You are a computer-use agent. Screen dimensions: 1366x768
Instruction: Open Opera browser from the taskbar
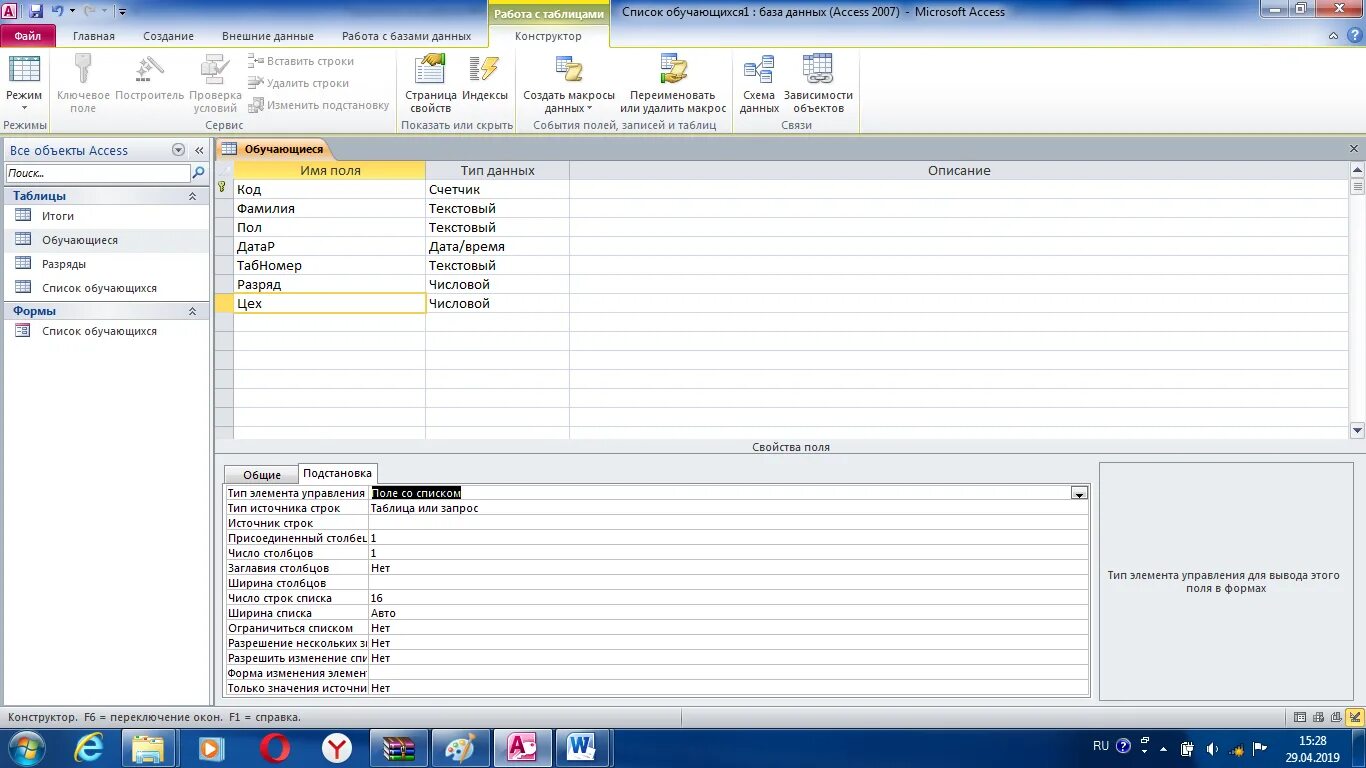click(275, 748)
